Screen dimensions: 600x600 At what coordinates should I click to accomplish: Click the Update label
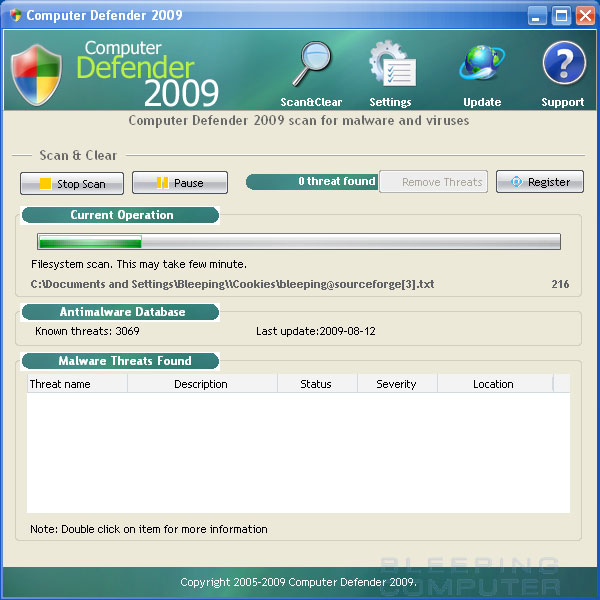[482, 102]
